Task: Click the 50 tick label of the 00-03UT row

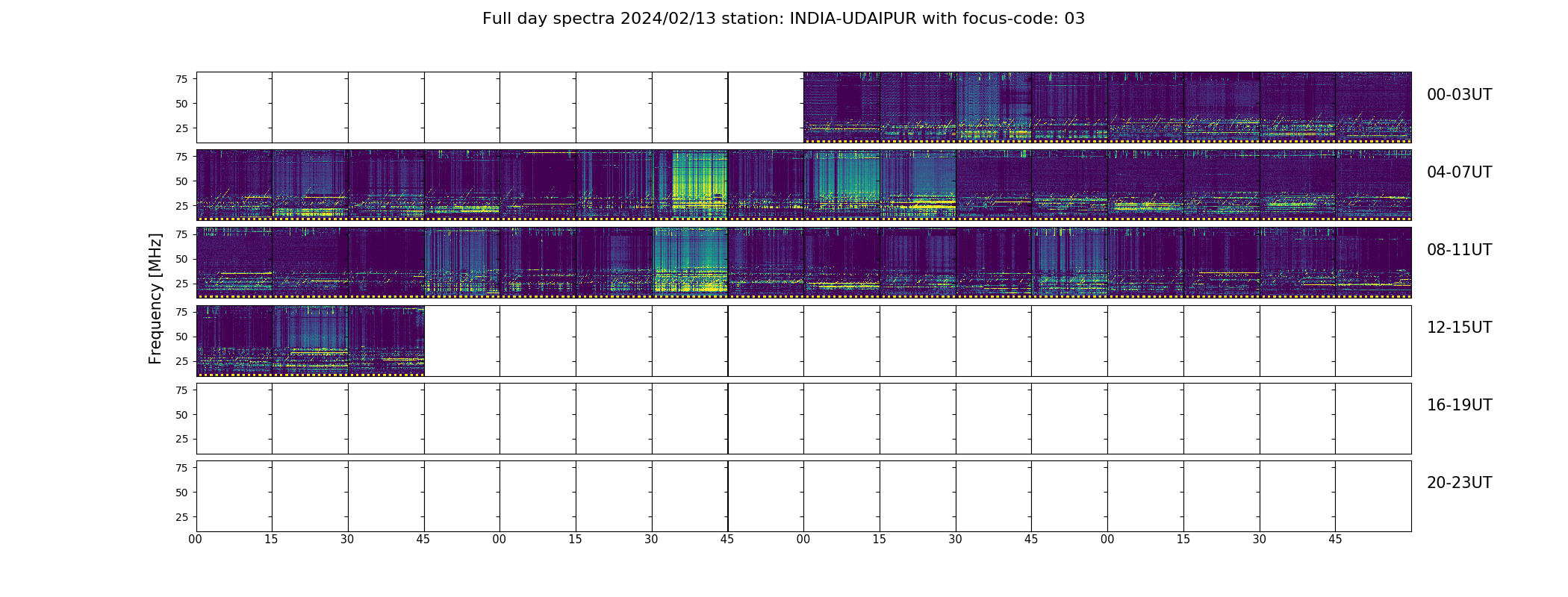Action: point(181,104)
